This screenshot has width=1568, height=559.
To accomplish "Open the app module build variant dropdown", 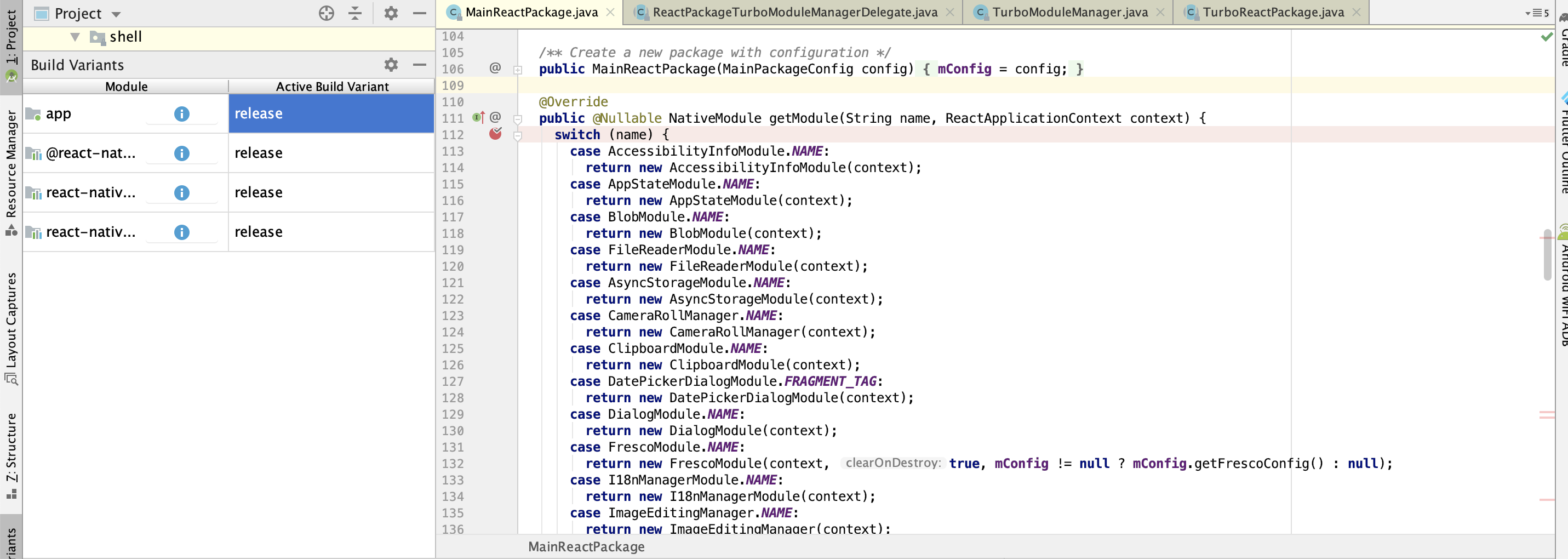I will click(331, 114).
